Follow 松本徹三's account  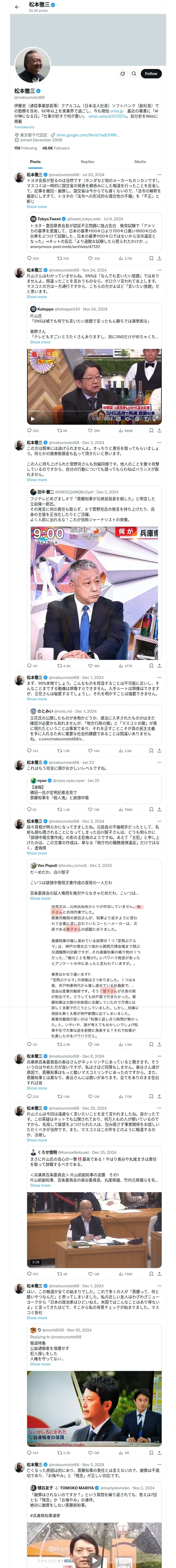[151, 74]
